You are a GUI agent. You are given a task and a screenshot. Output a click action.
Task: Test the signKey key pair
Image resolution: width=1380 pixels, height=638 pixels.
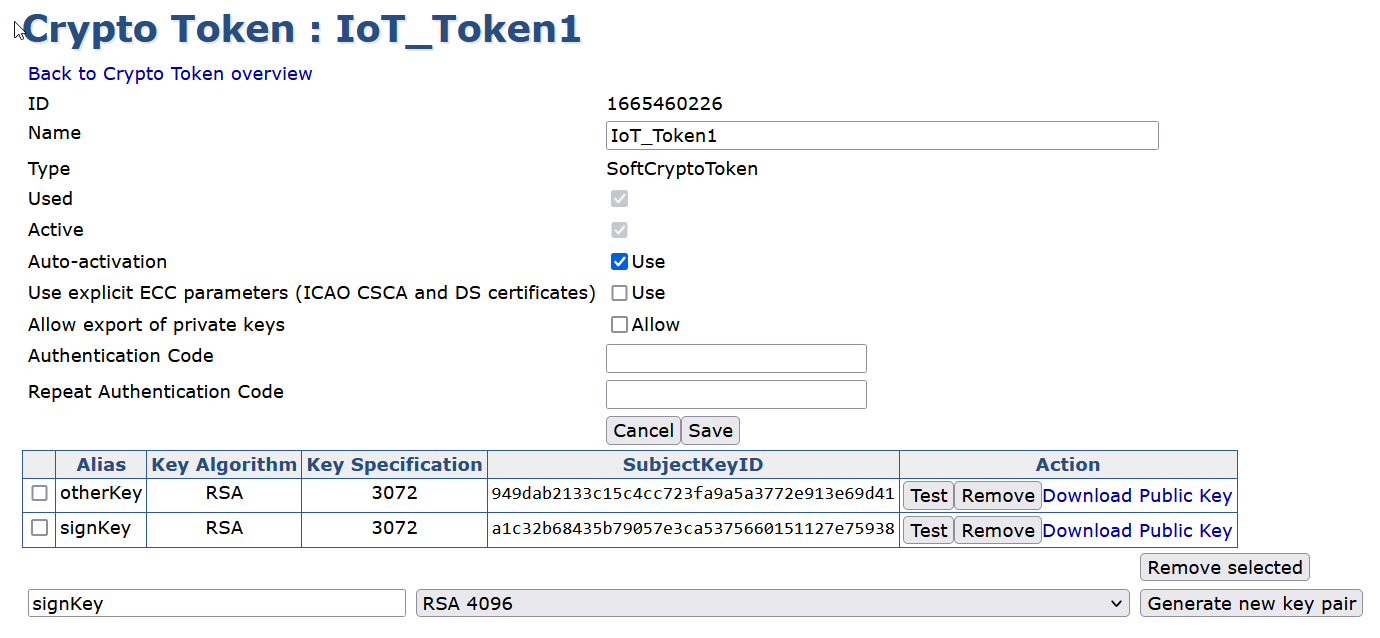(928, 531)
